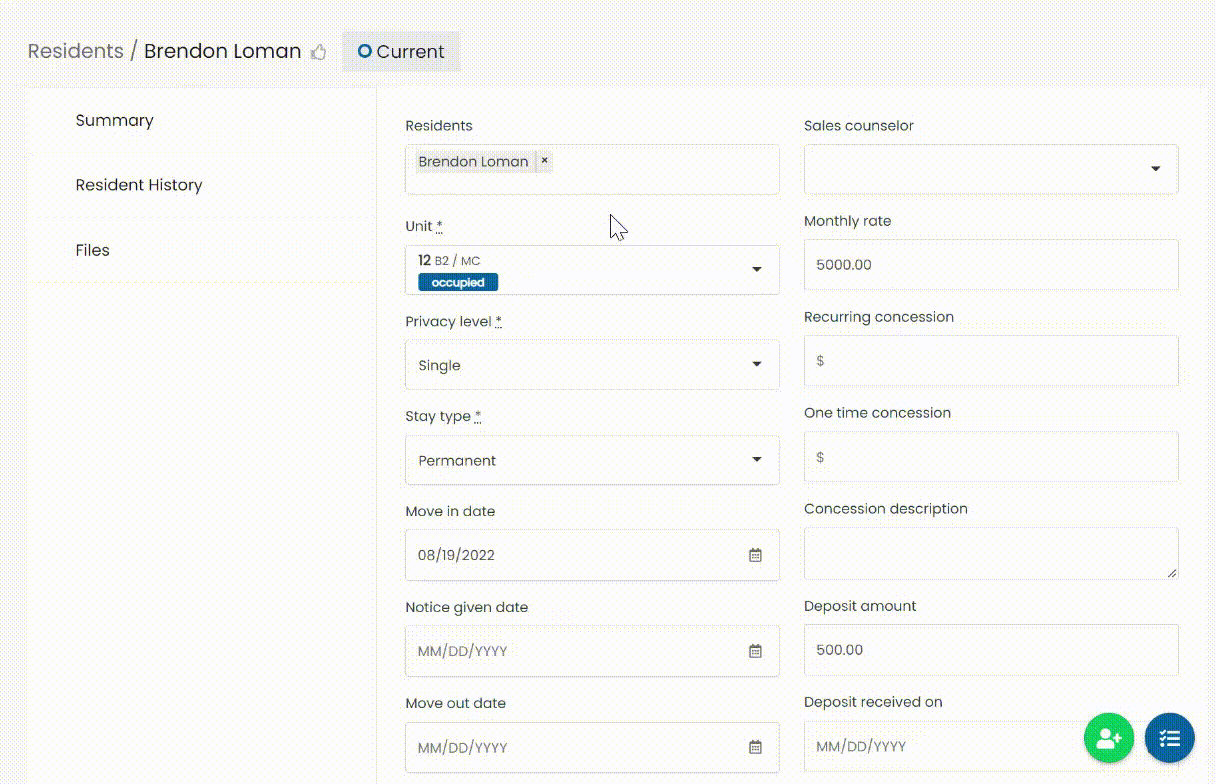Click the Notice given date input

(592, 651)
